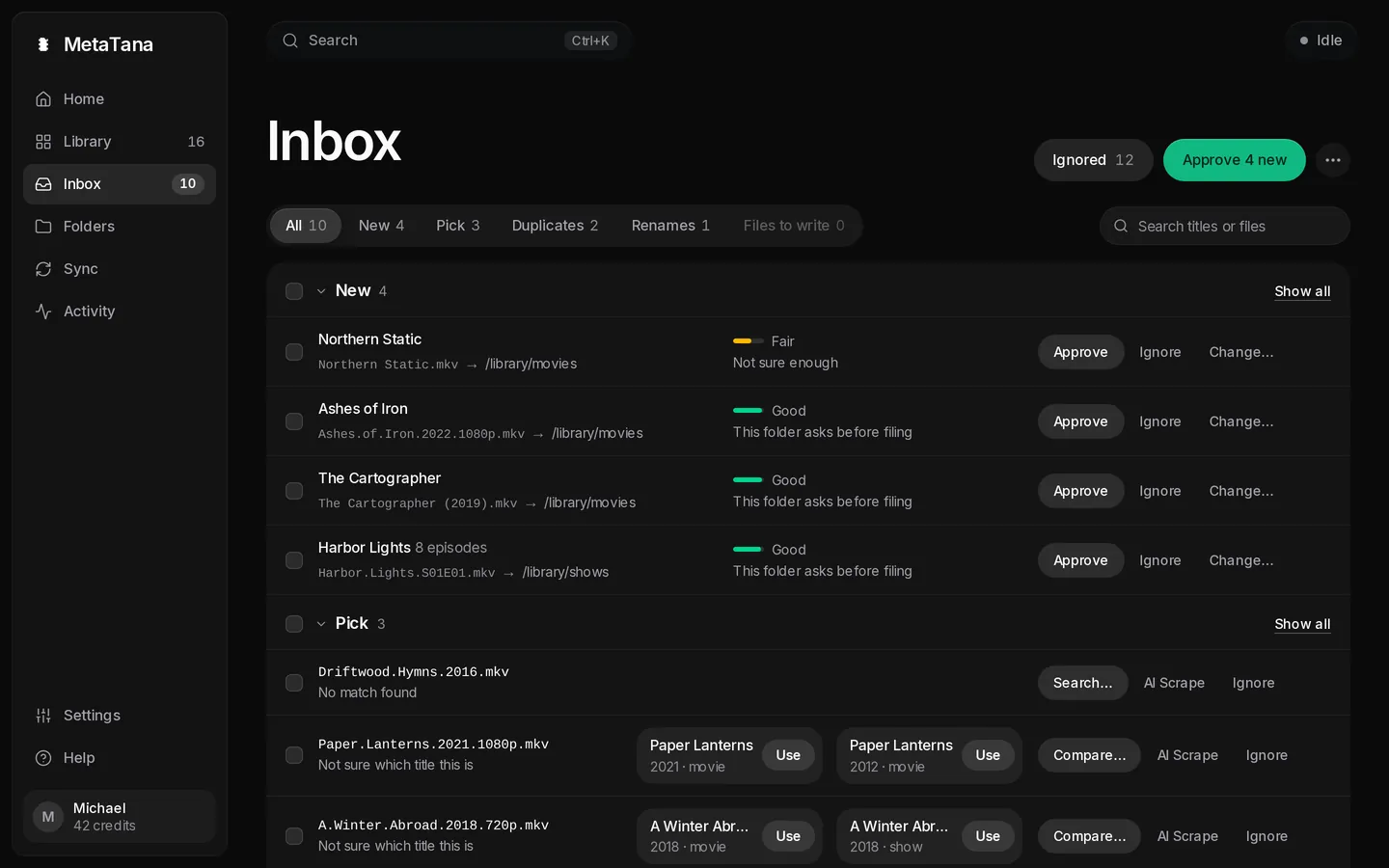Check the Driftwood.Hymns.2016.mkv row checkbox

[294, 683]
